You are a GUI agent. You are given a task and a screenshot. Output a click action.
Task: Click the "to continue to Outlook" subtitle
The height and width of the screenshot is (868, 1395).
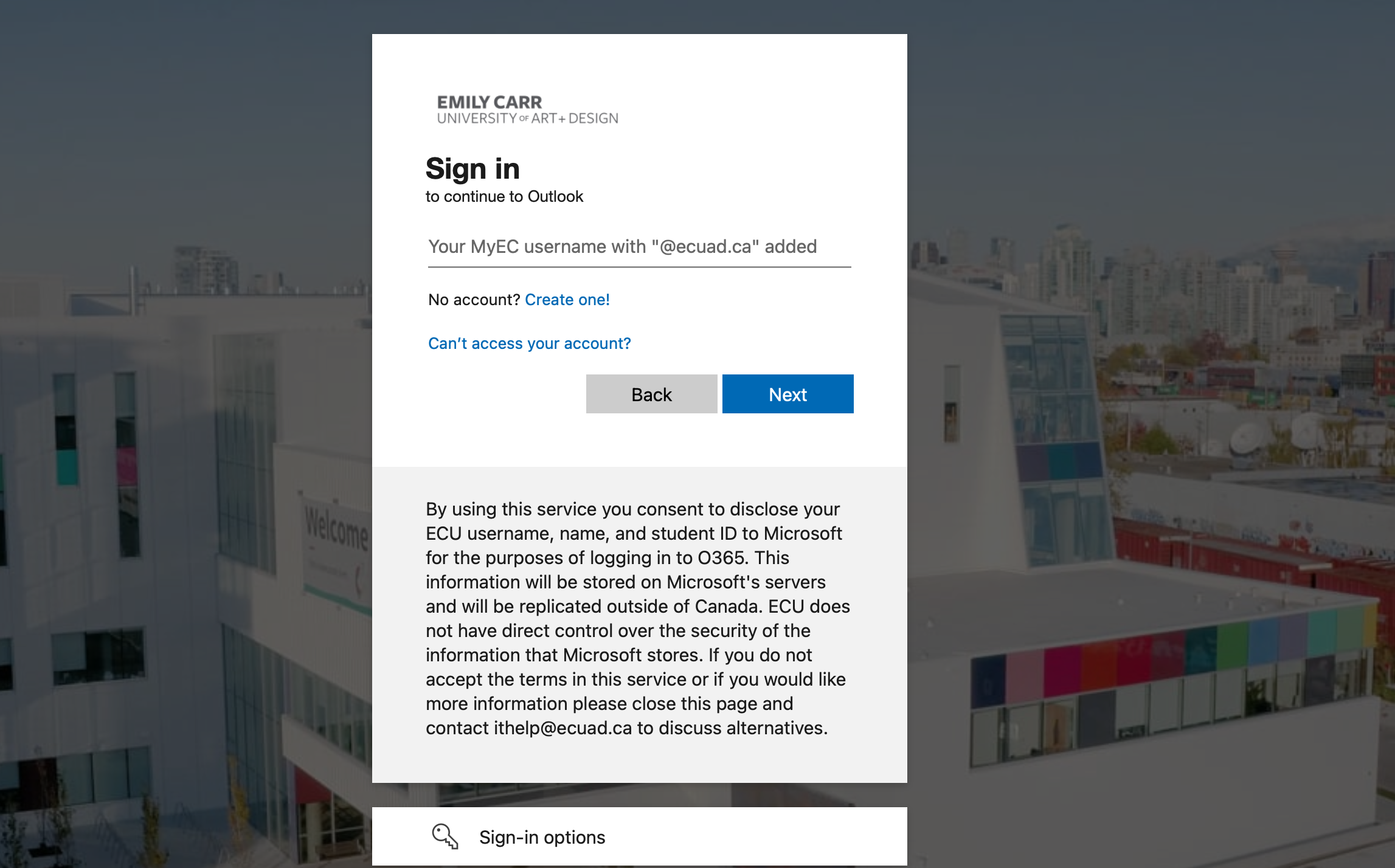pyautogui.click(x=504, y=196)
